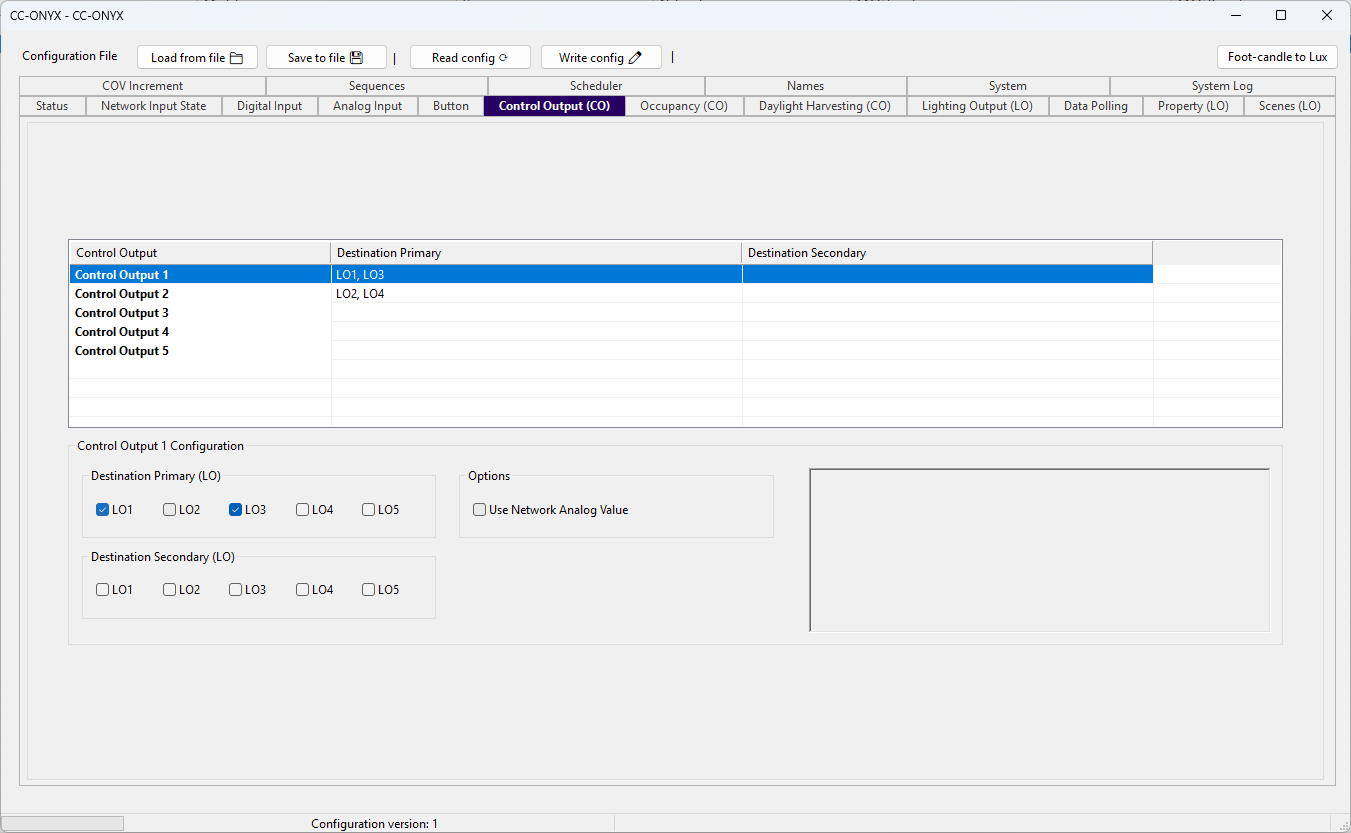This screenshot has height=833, width=1351.
Task: Click the 'LO2, LO4' destination cell
Action: click(x=536, y=294)
